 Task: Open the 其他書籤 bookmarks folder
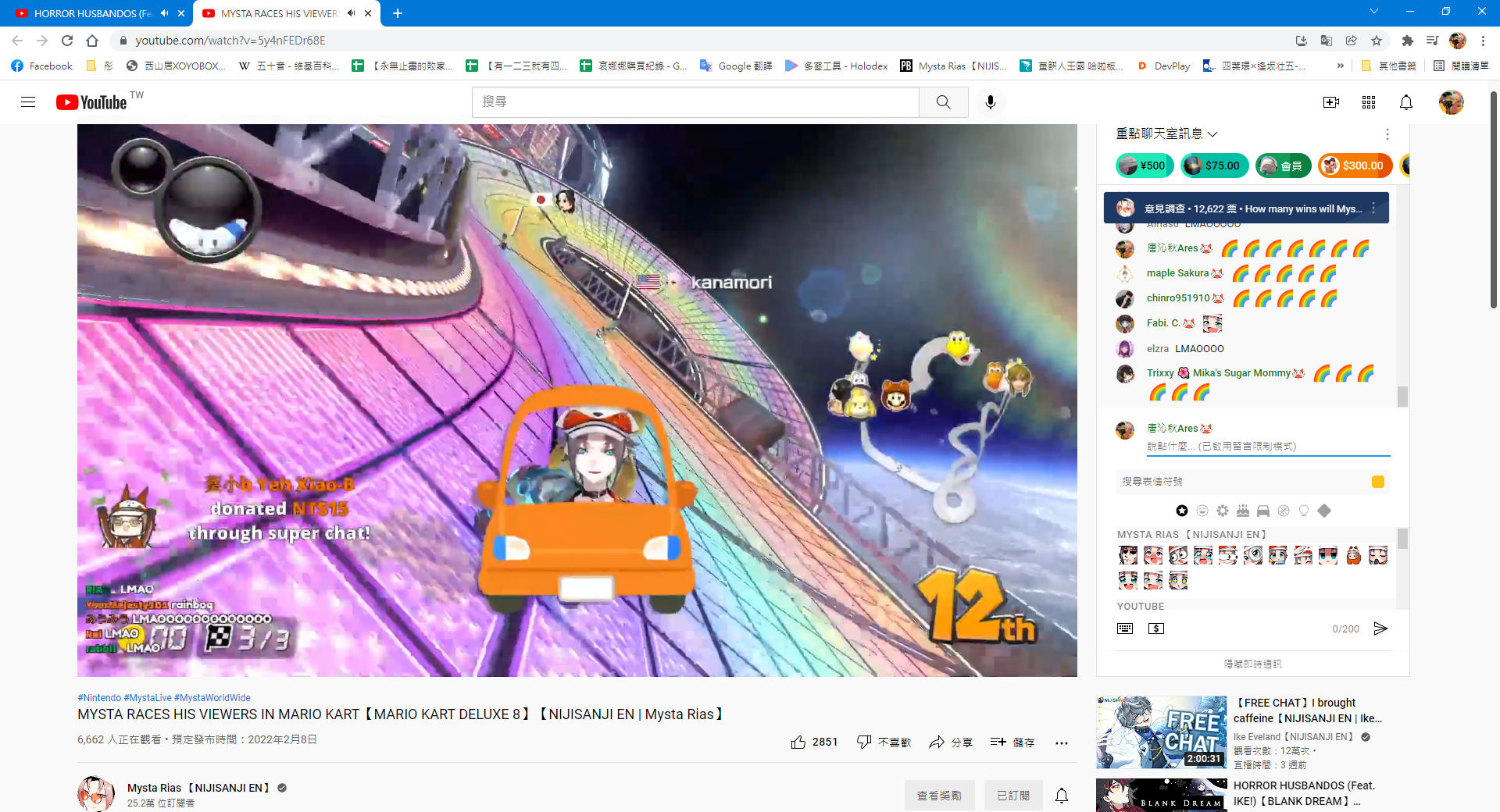tap(1388, 66)
